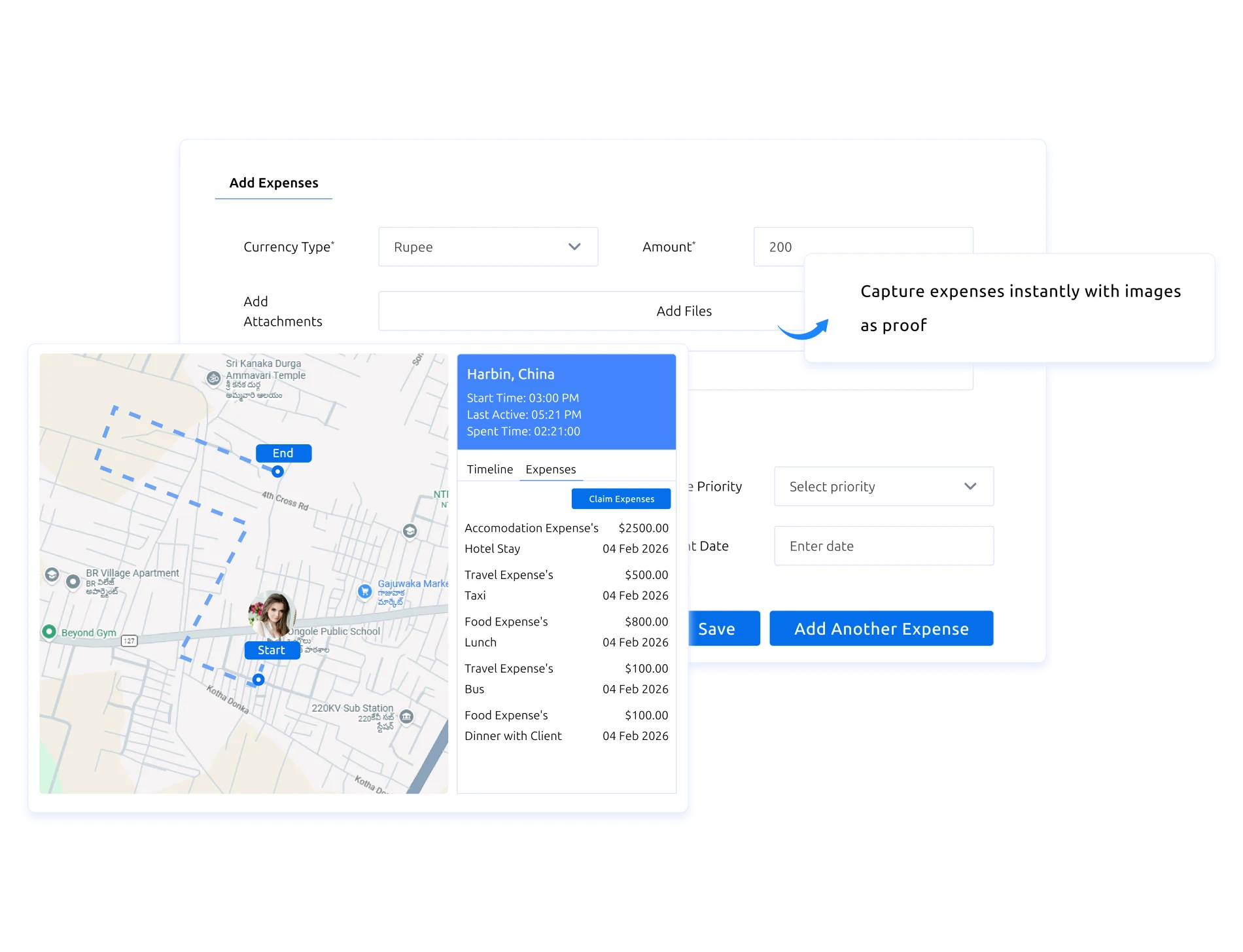Screen dimensions: 1243x952
Task: Click the BR Village Apartment map icon
Action: pos(72,582)
